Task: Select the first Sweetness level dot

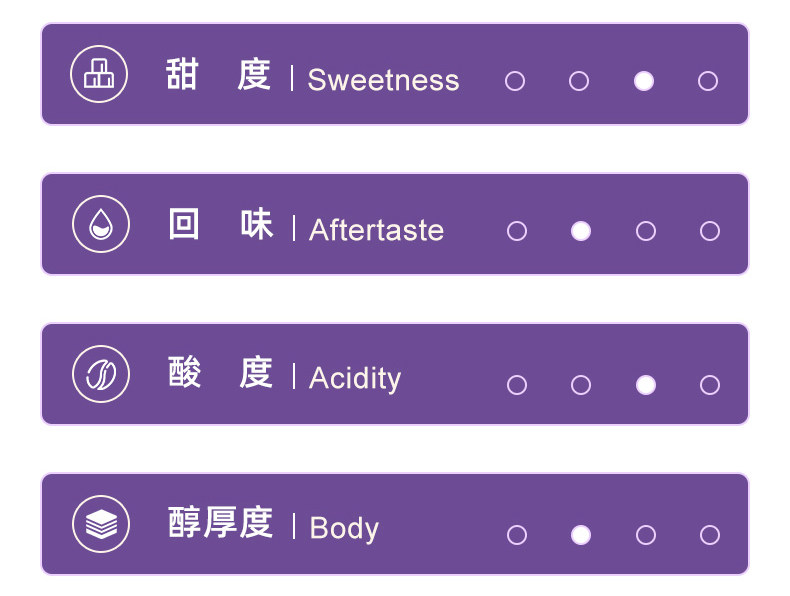Action: click(515, 81)
